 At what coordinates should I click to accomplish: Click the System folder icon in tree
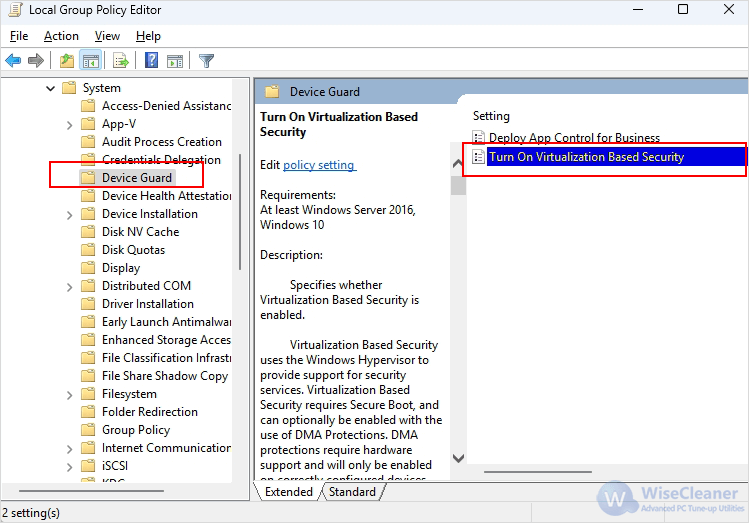(x=69, y=88)
